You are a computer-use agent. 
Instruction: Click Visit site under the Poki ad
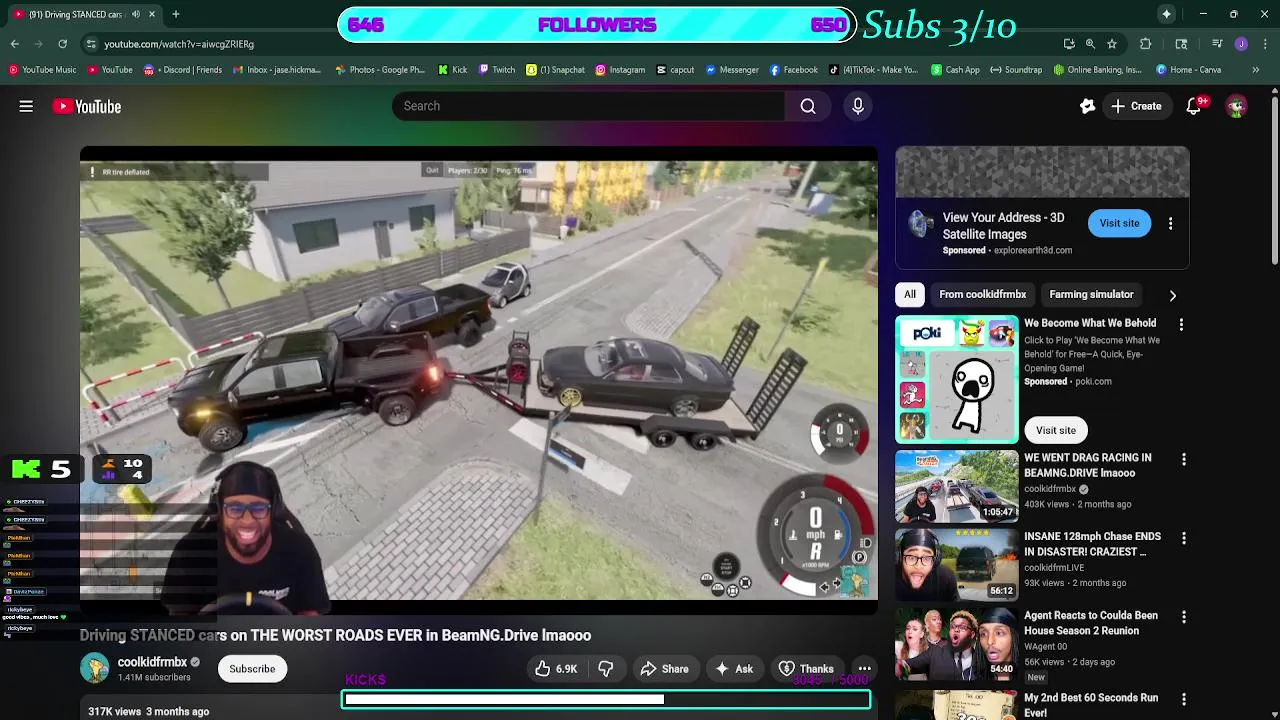pyautogui.click(x=1055, y=430)
